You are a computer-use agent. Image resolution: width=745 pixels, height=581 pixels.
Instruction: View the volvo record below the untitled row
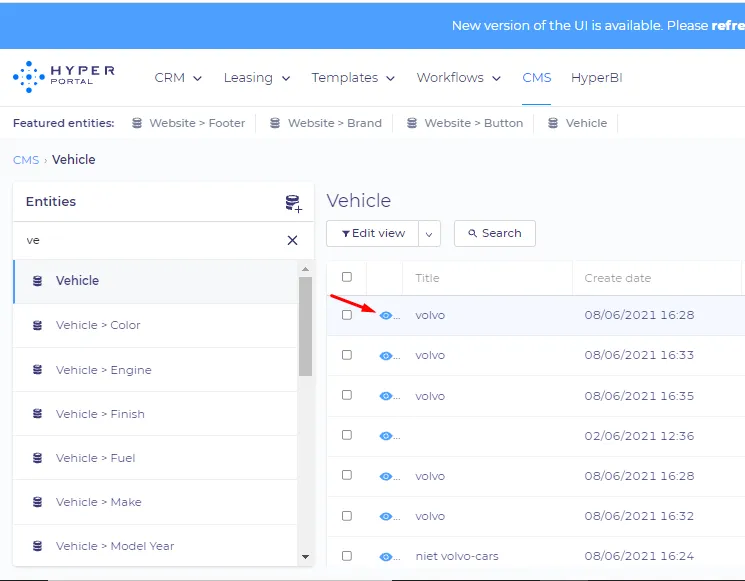[386, 476]
